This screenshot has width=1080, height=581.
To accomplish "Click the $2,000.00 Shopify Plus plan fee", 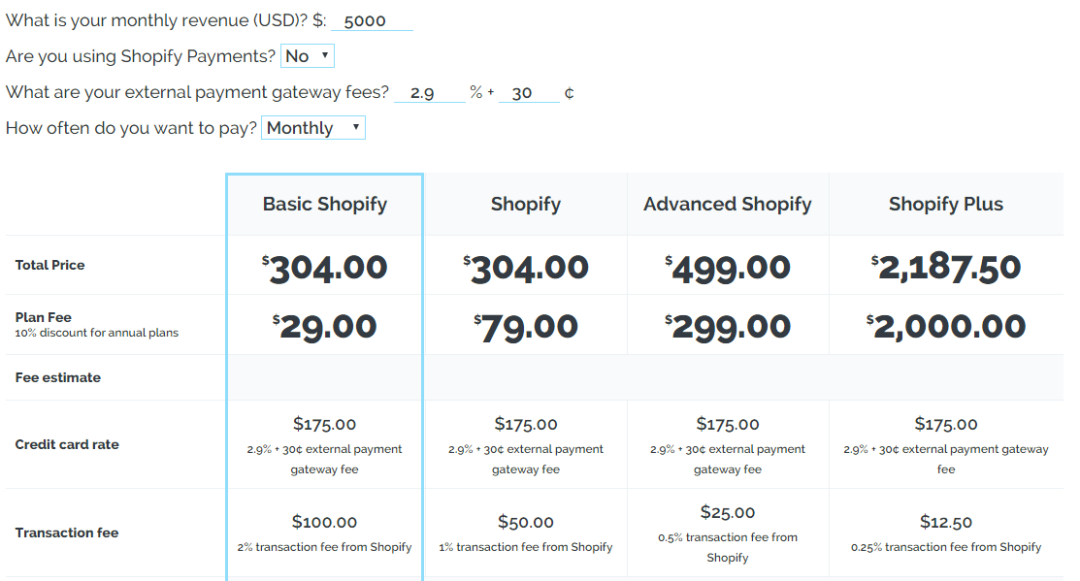I will pos(946,326).
